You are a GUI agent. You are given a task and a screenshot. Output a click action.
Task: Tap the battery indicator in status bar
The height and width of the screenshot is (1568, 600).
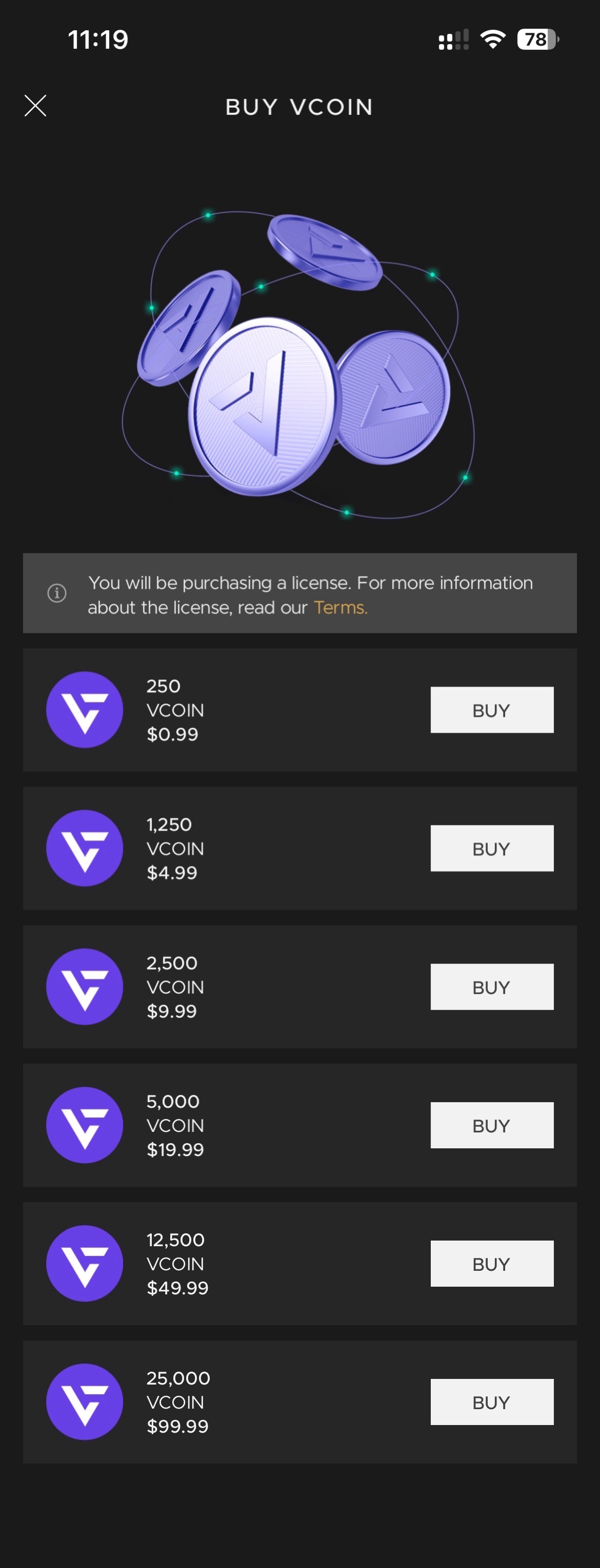(537, 39)
